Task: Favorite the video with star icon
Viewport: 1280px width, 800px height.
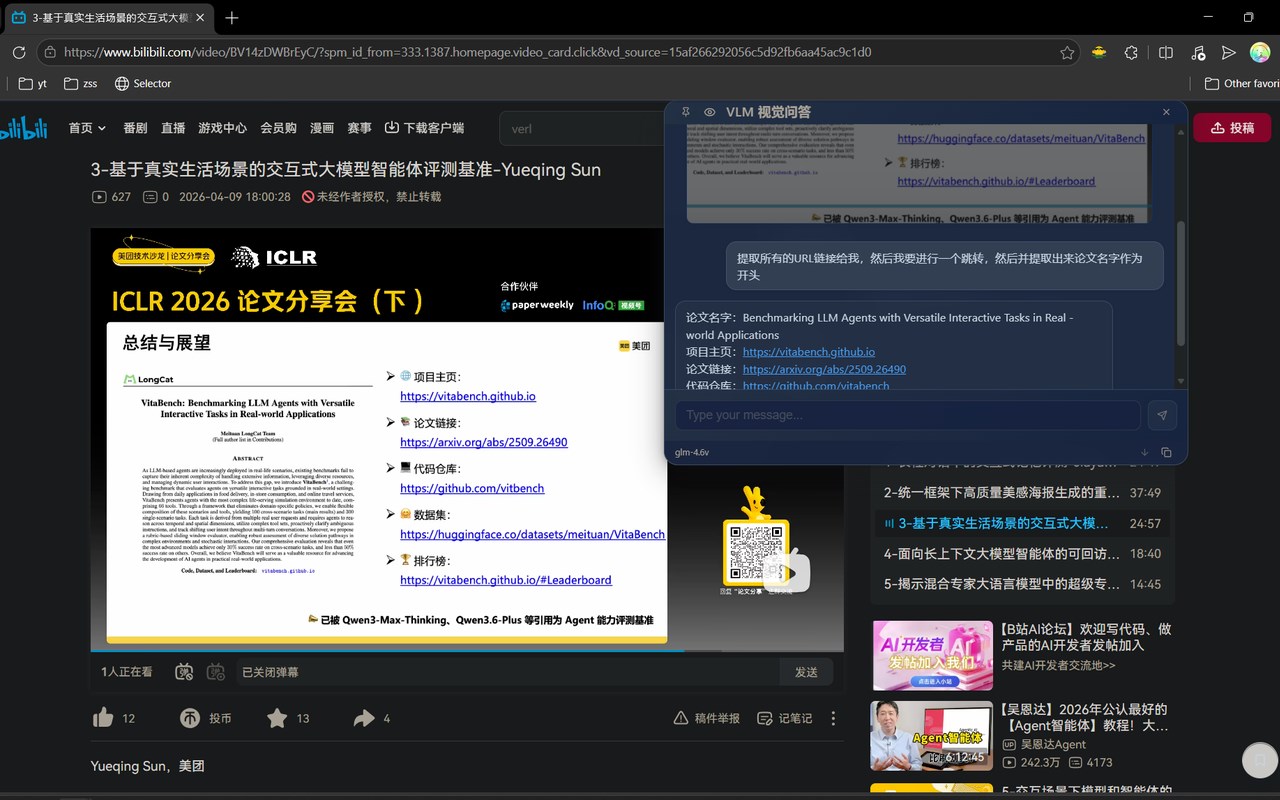Action: pyautogui.click(x=277, y=718)
